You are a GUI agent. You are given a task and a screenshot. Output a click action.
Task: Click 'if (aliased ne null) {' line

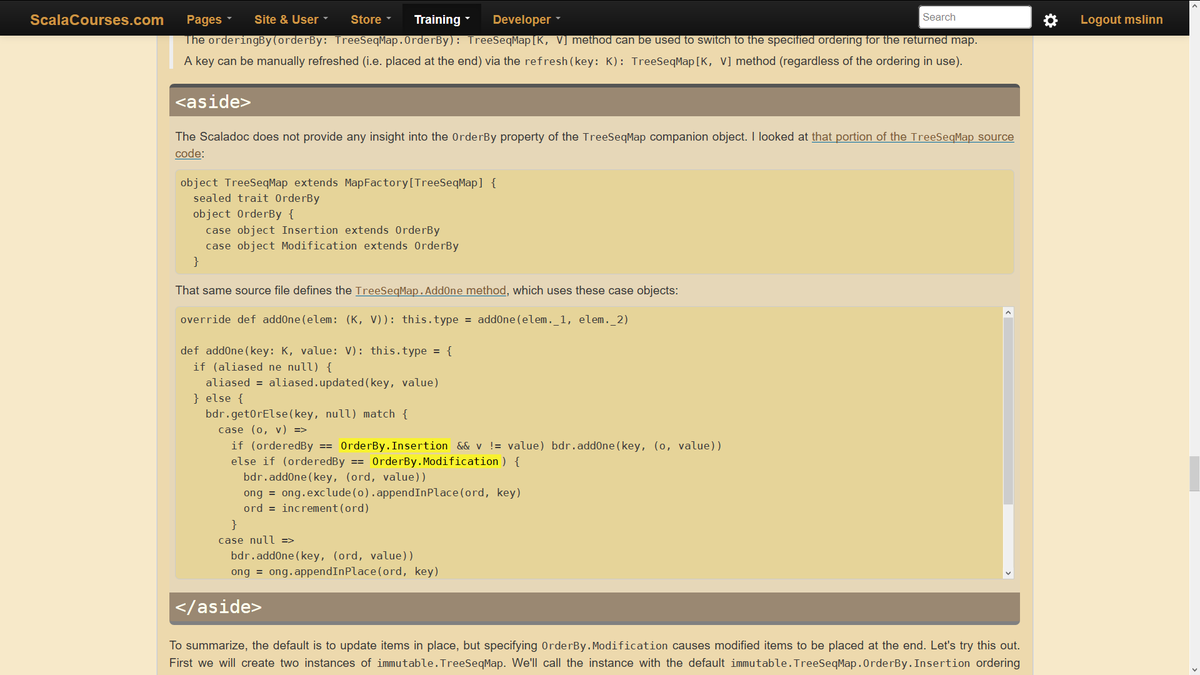click(262, 367)
